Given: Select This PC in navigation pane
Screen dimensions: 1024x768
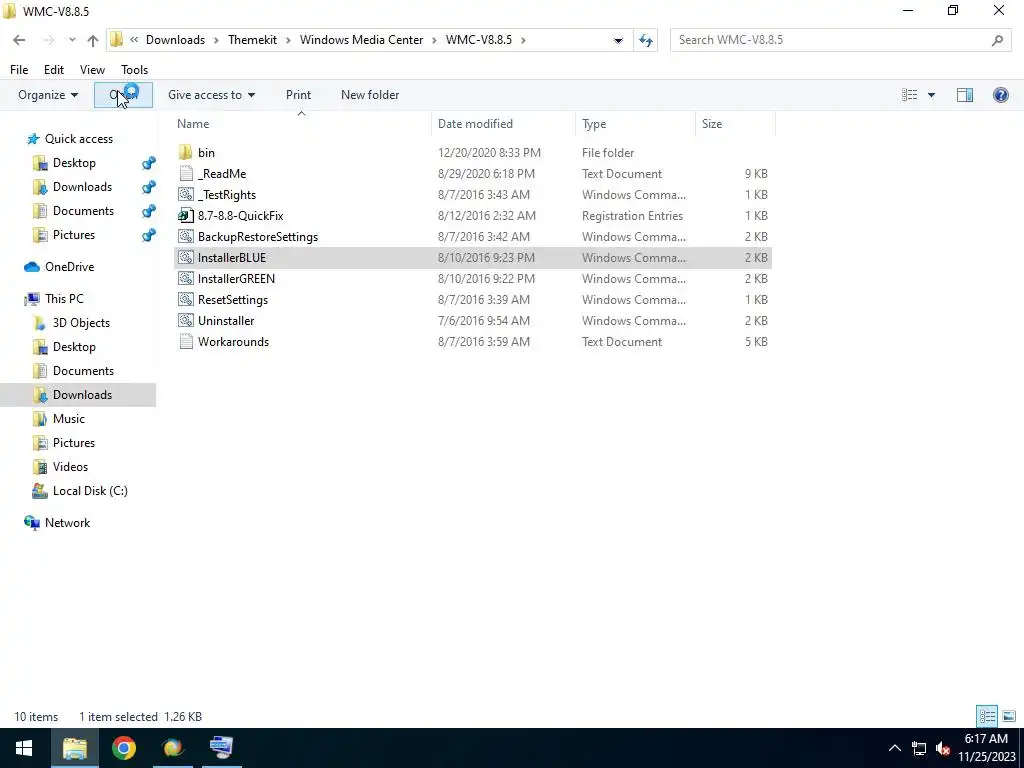Looking at the screenshot, I should [x=64, y=299].
